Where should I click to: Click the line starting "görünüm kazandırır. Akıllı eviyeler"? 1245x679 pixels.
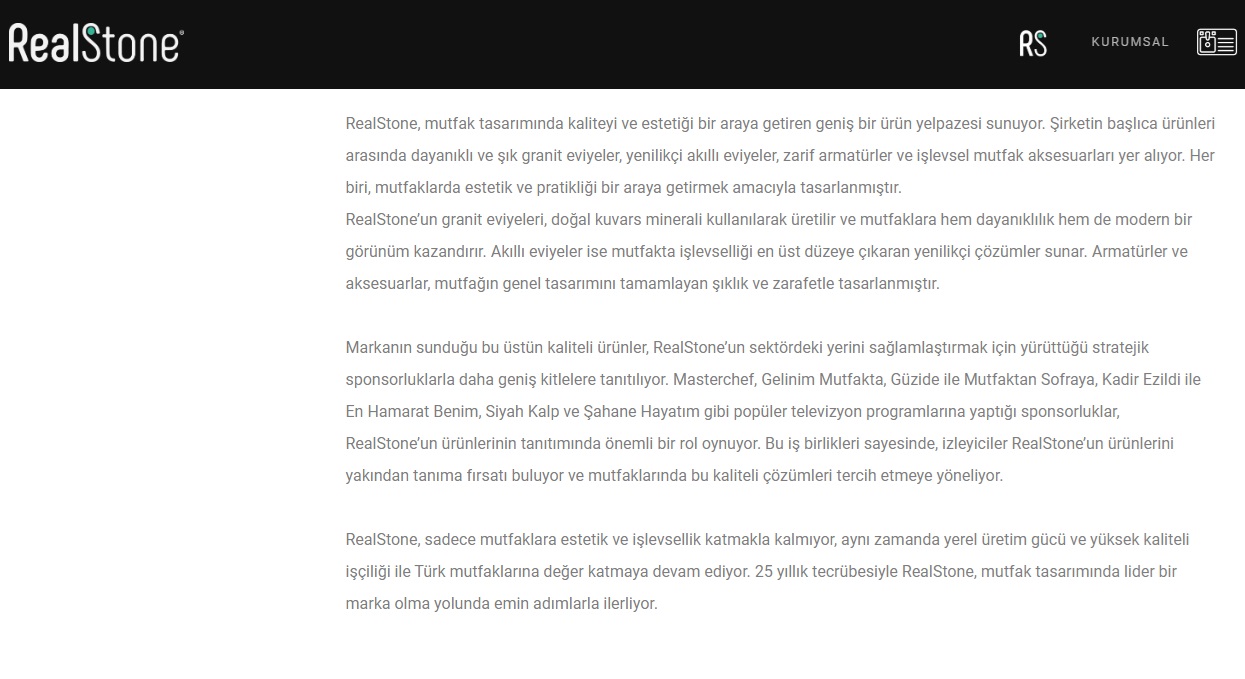click(x=766, y=252)
